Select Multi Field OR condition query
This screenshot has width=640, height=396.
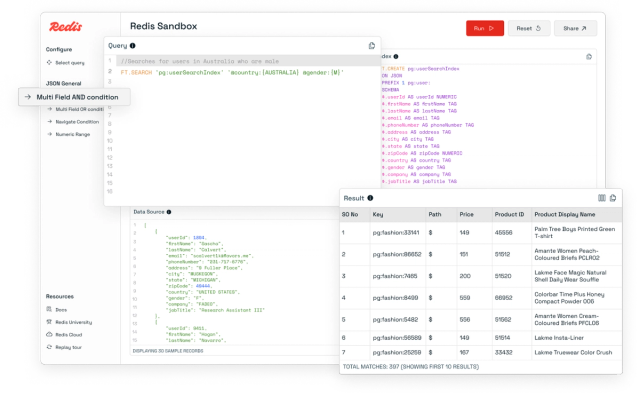(75, 109)
